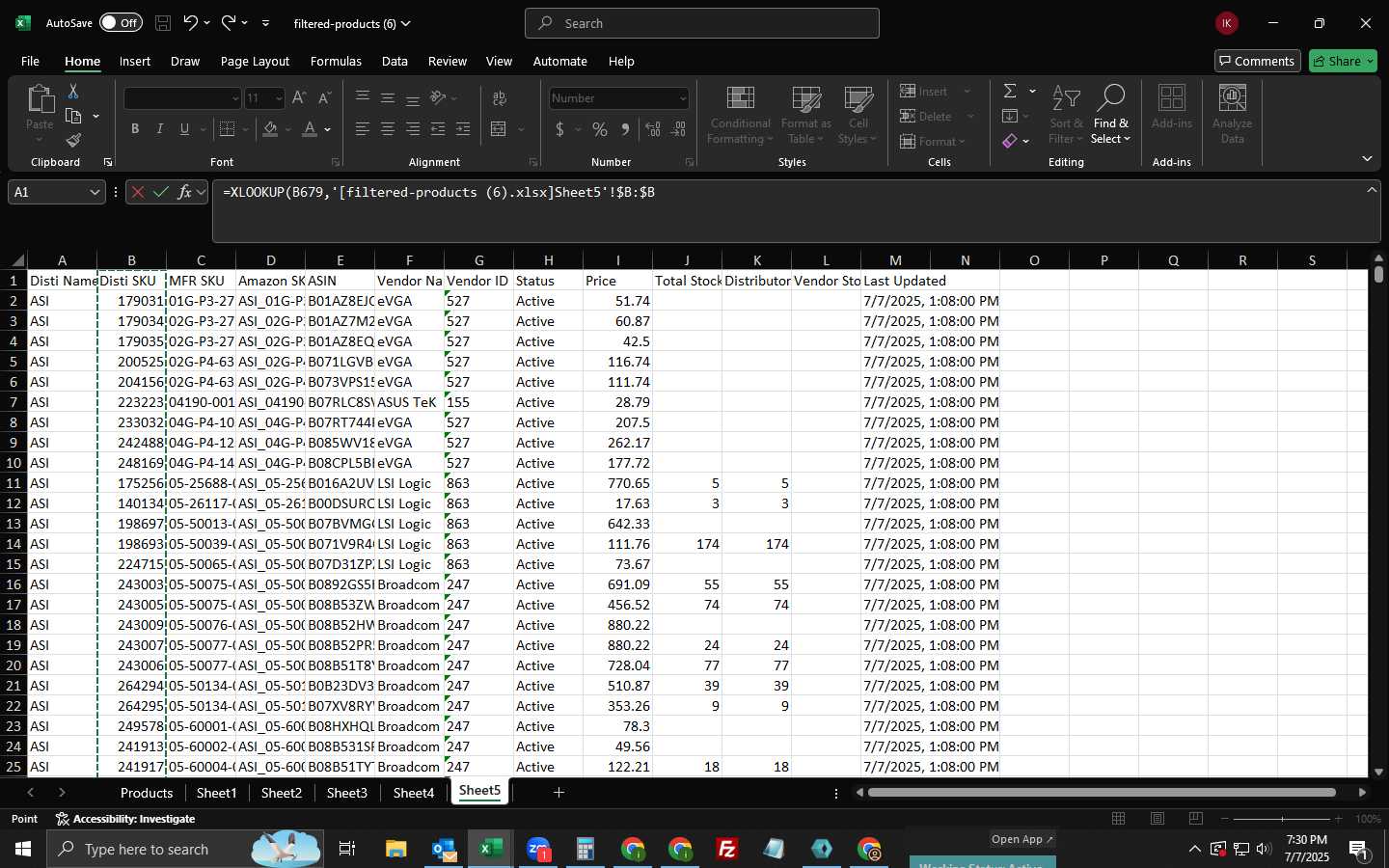Click the Analyze Data icon
Image resolution: width=1389 pixels, height=868 pixels.
(1232, 114)
